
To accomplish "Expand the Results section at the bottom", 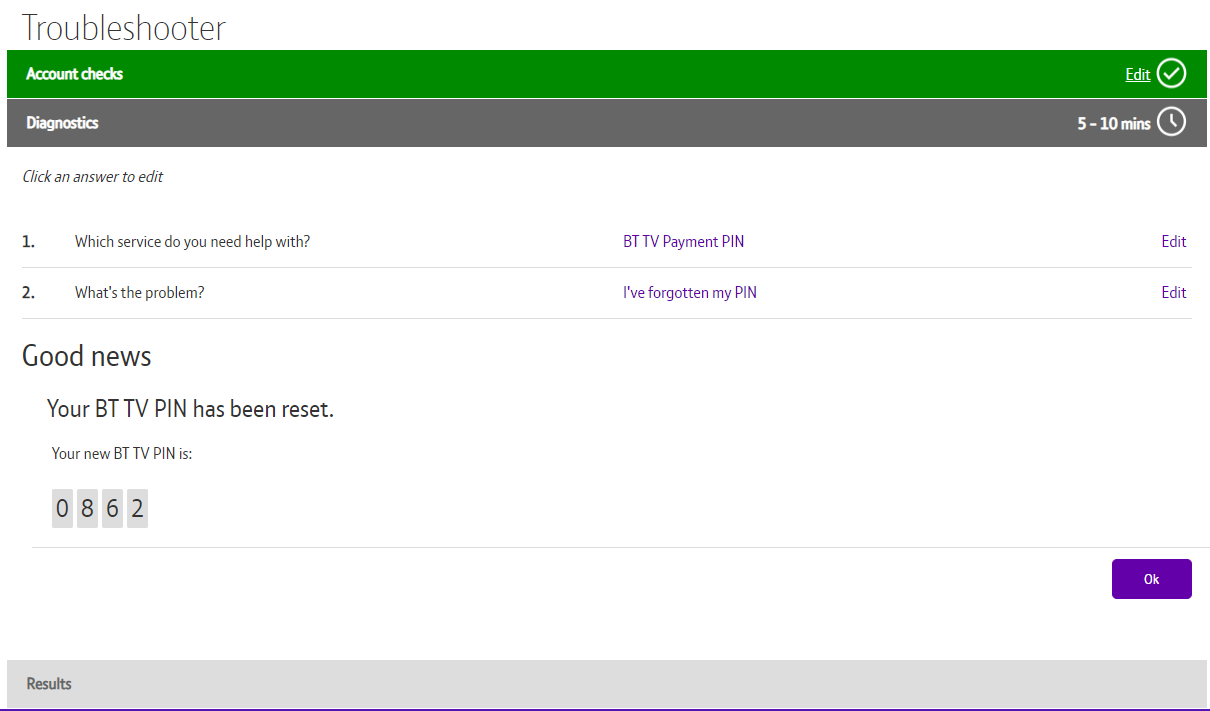I will tap(49, 684).
